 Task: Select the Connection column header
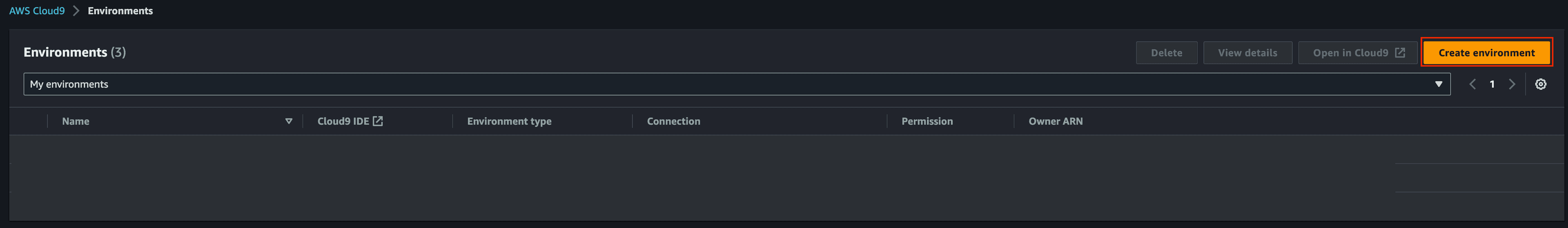(673, 121)
